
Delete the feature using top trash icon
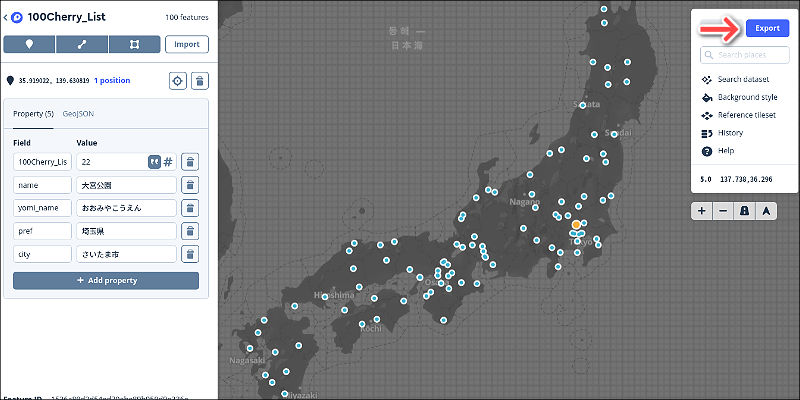click(x=200, y=81)
